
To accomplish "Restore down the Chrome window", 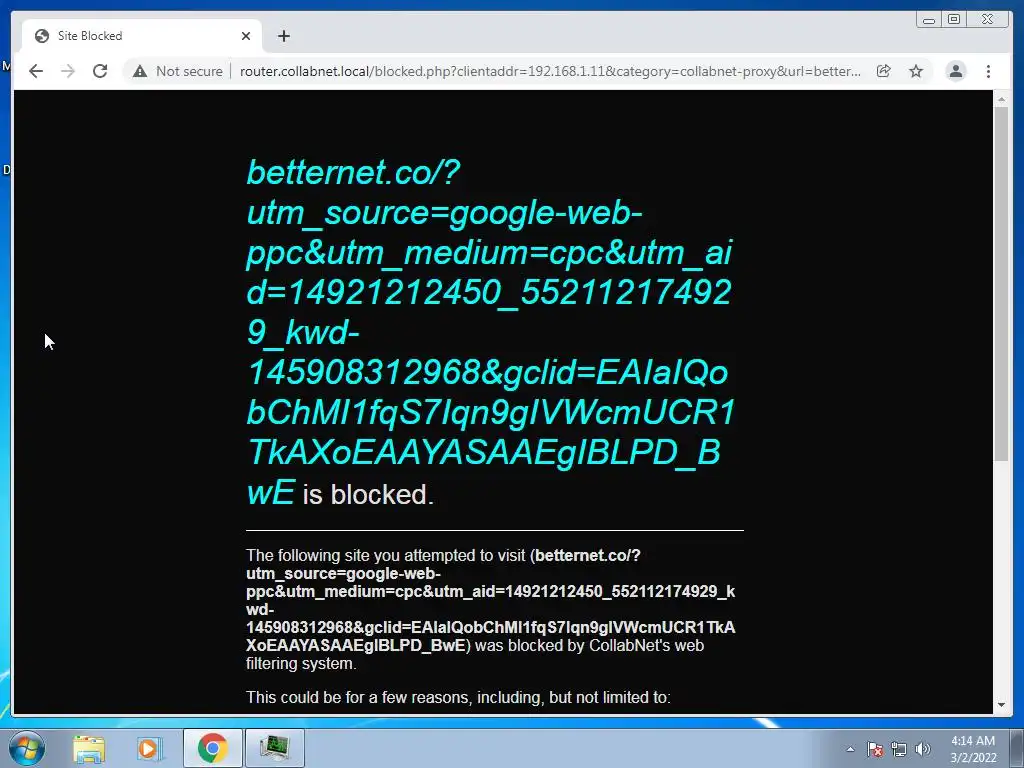I will 953,20.
